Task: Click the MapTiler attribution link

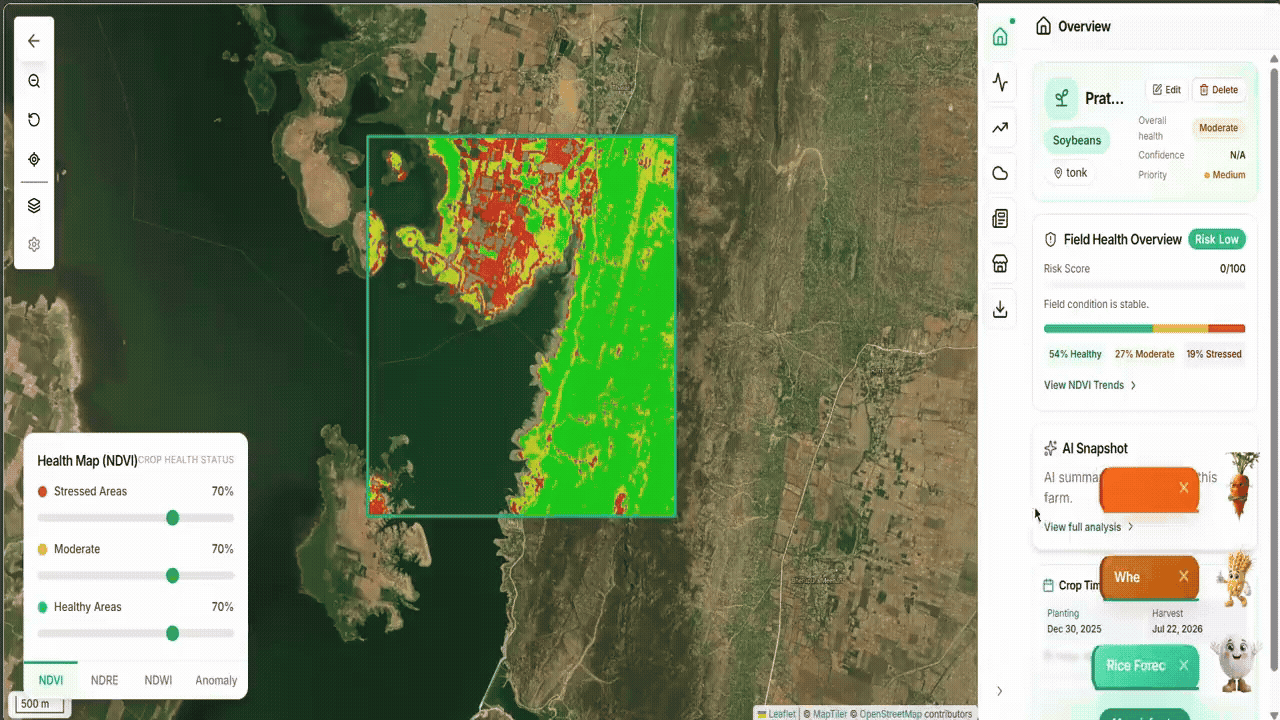Action: [x=830, y=714]
